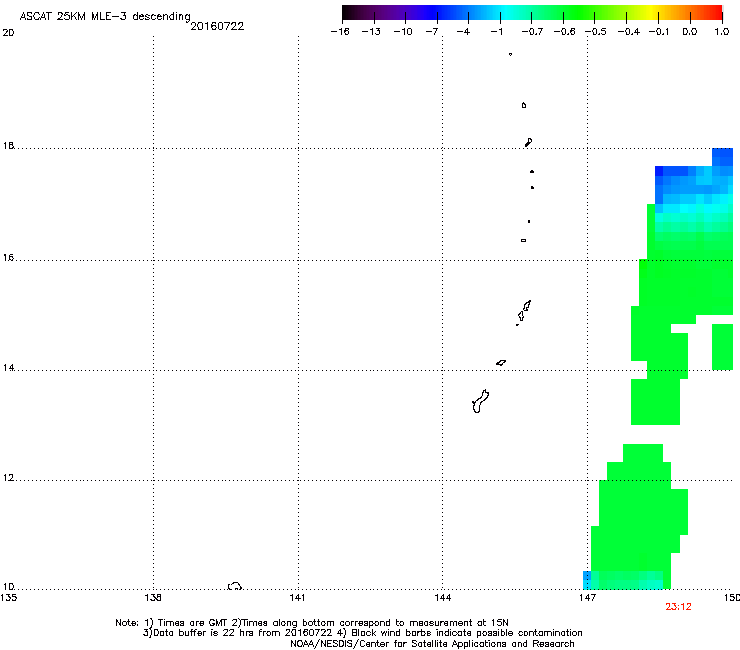Click the '1.0' color bar label

(722, 32)
